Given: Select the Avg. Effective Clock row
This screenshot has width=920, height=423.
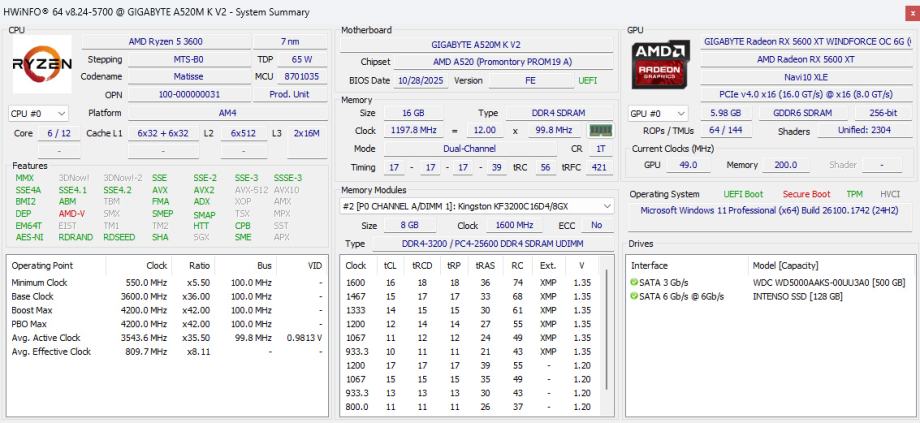Looking at the screenshot, I should (x=167, y=352).
